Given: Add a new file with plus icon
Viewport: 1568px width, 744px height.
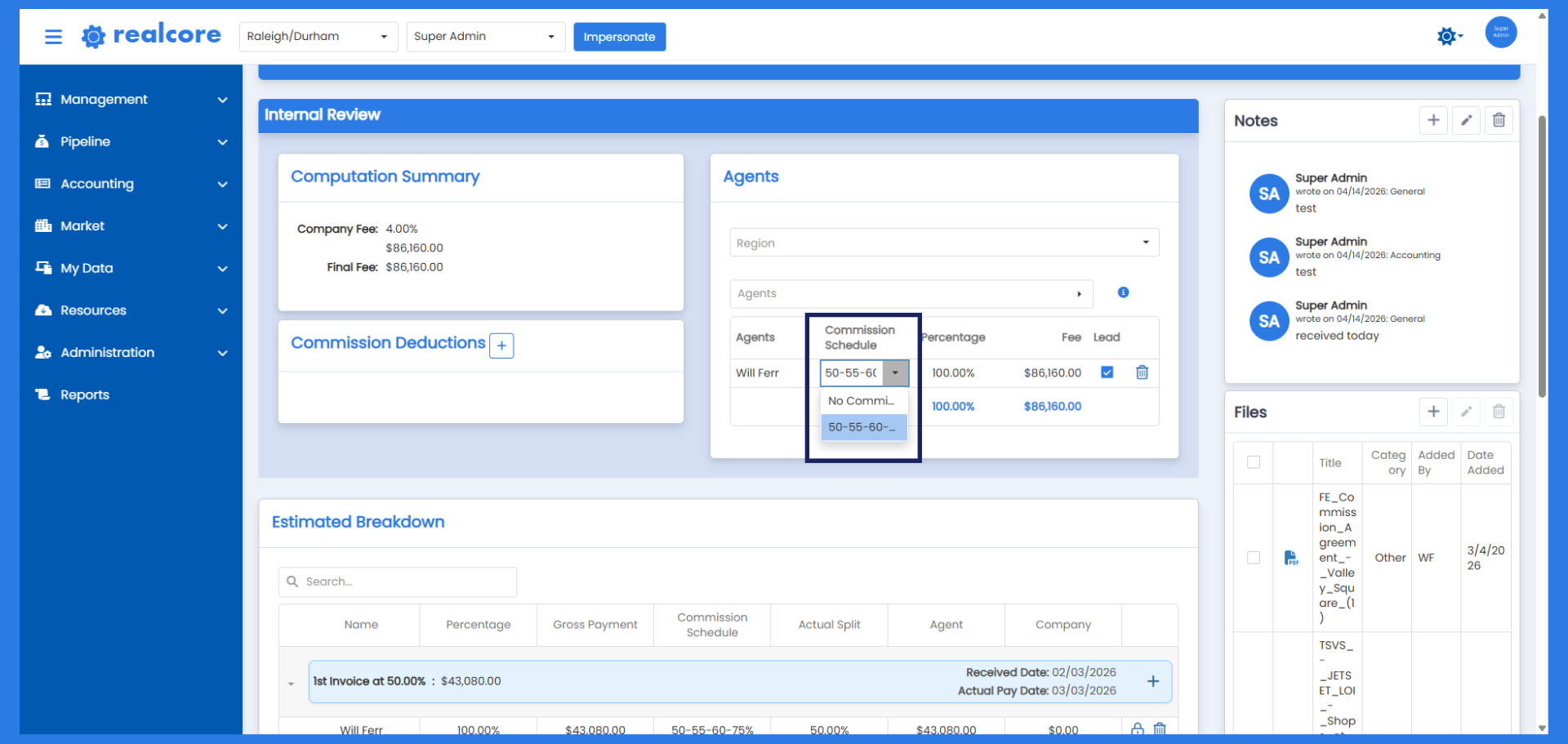Looking at the screenshot, I should click(1433, 412).
